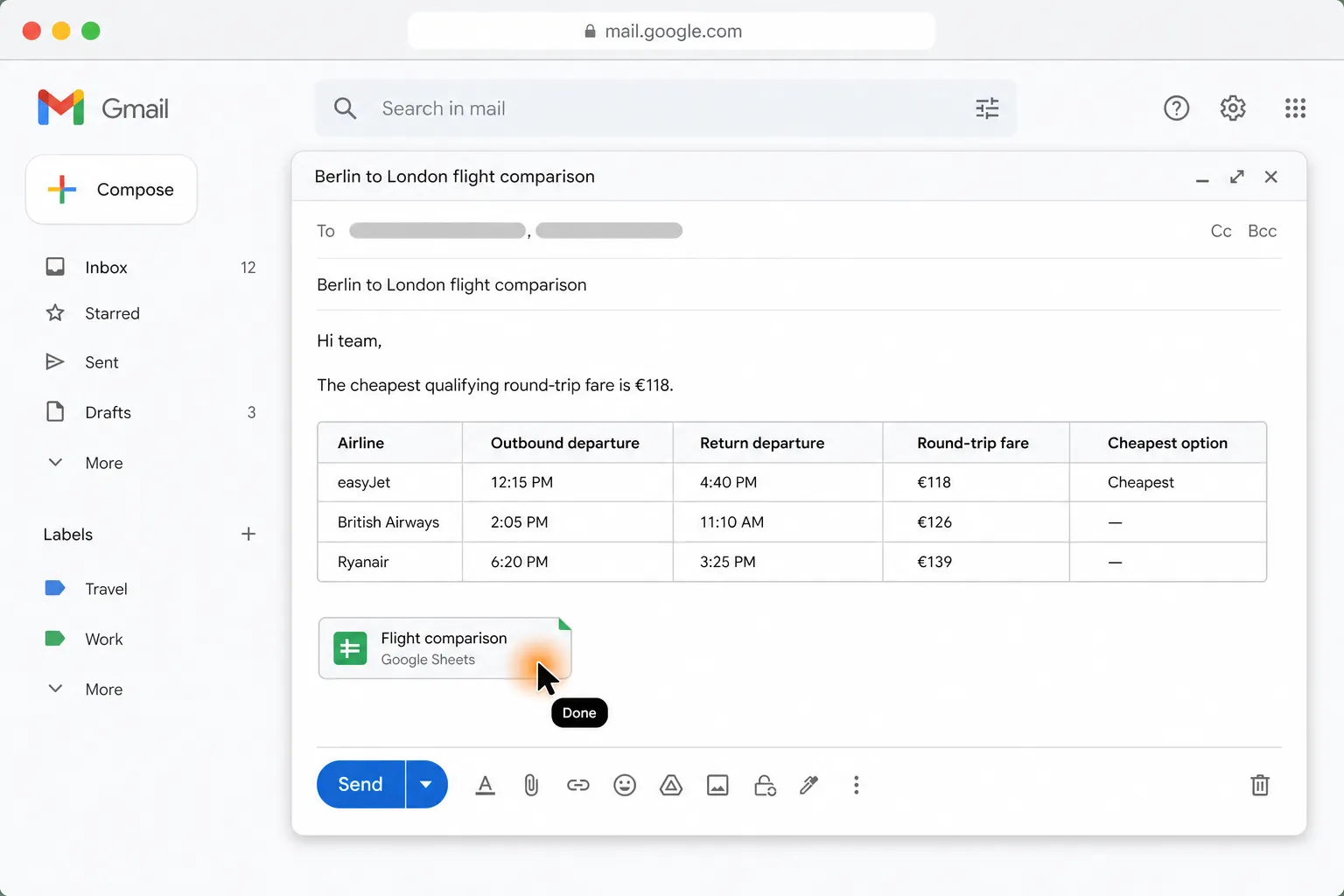This screenshot has height=896, width=1344.
Task: Click the Compose button
Action: pyautogui.click(x=111, y=190)
